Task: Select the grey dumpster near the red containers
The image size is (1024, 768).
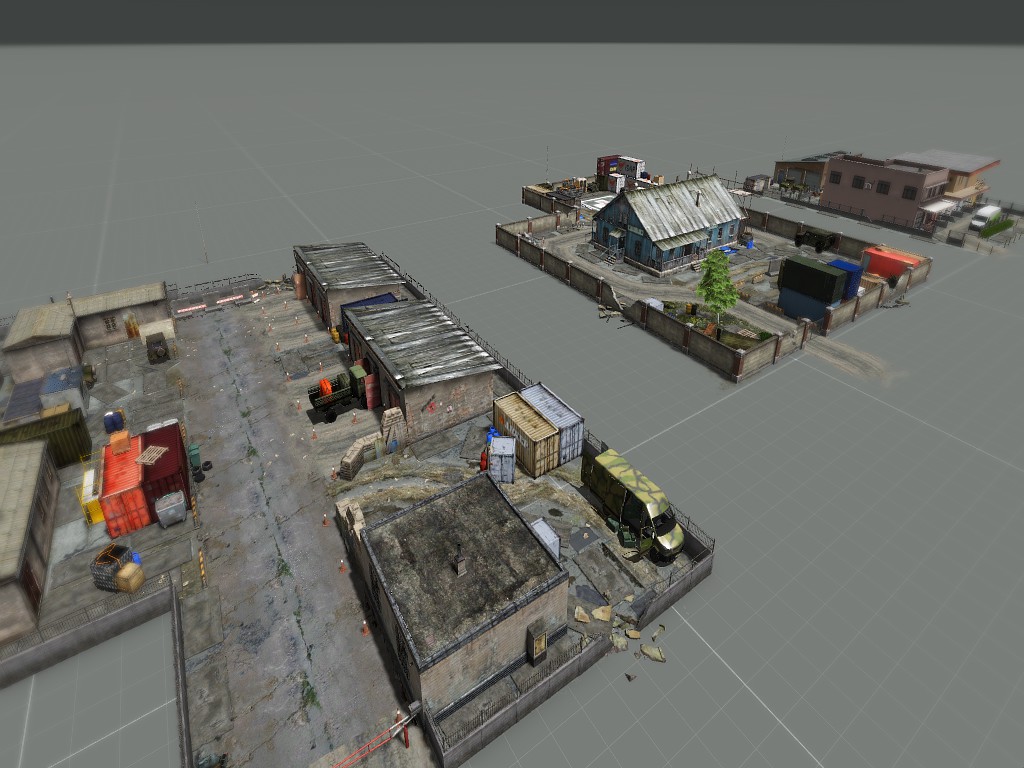Action: tap(171, 509)
